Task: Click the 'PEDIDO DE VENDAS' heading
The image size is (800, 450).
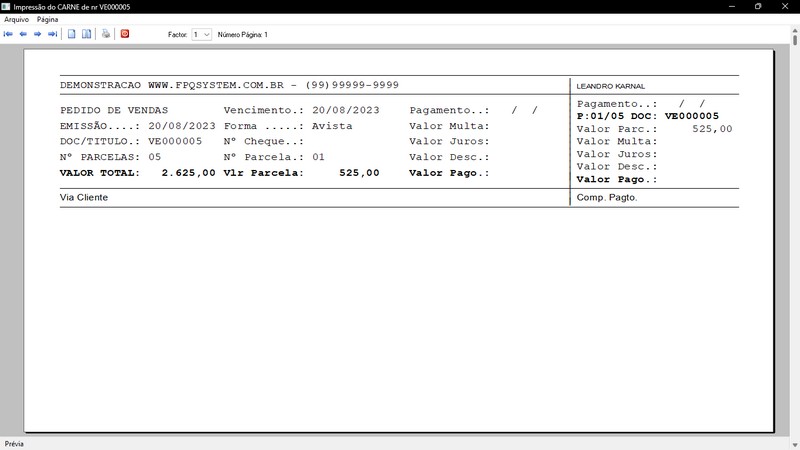Action: coord(114,110)
